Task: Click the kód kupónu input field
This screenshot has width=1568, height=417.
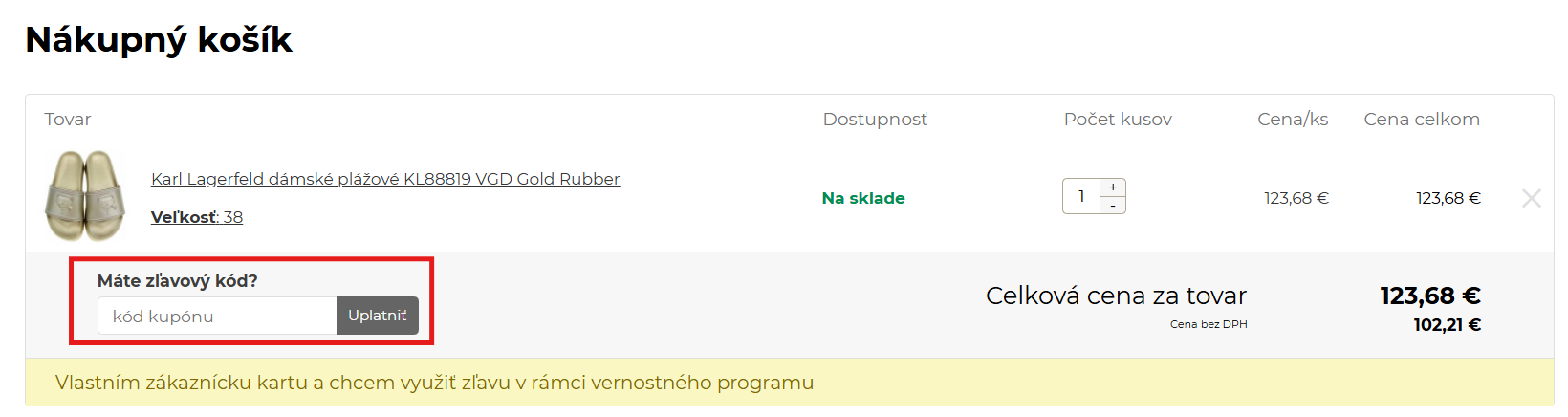Action: click(x=217, y=316)
